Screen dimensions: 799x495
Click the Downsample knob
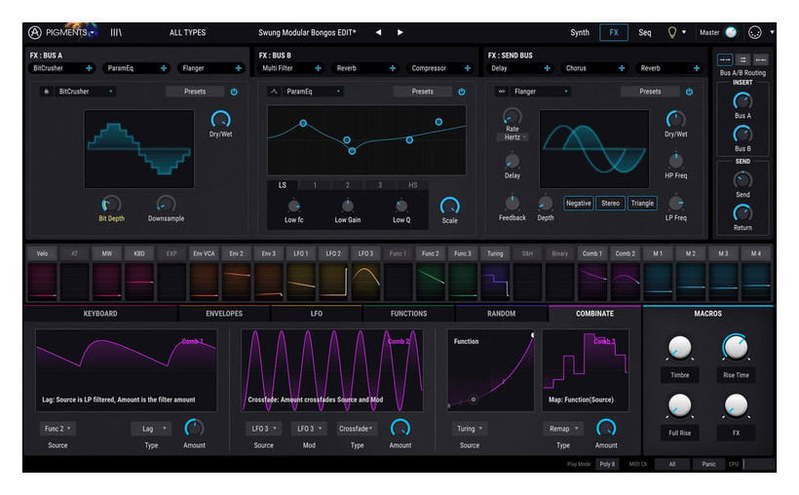pos(166,204)
